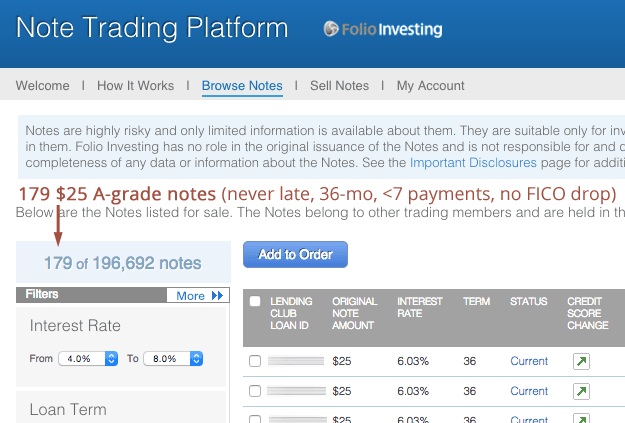This screenshot has height=423, width=625.
Task: Click 6.03% rate in first row
Action: coord(413,361)
